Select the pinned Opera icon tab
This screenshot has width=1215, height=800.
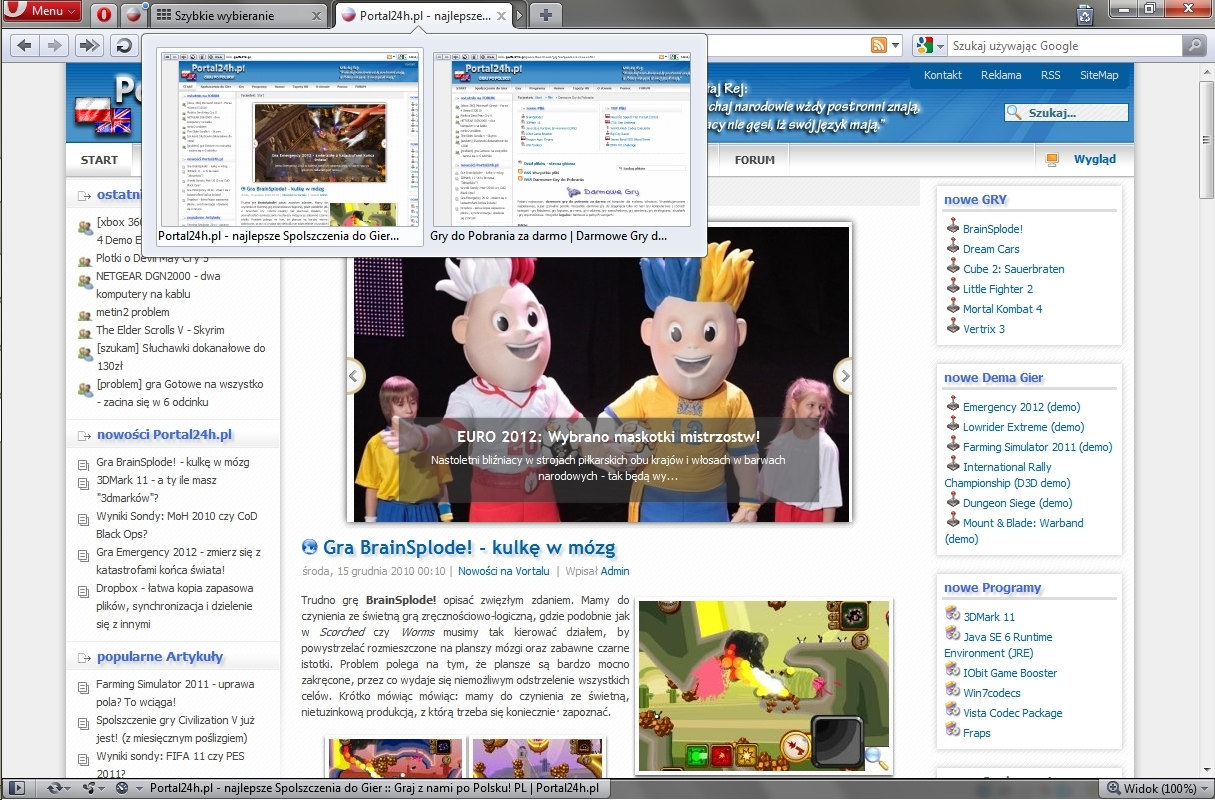coord(105,15)
